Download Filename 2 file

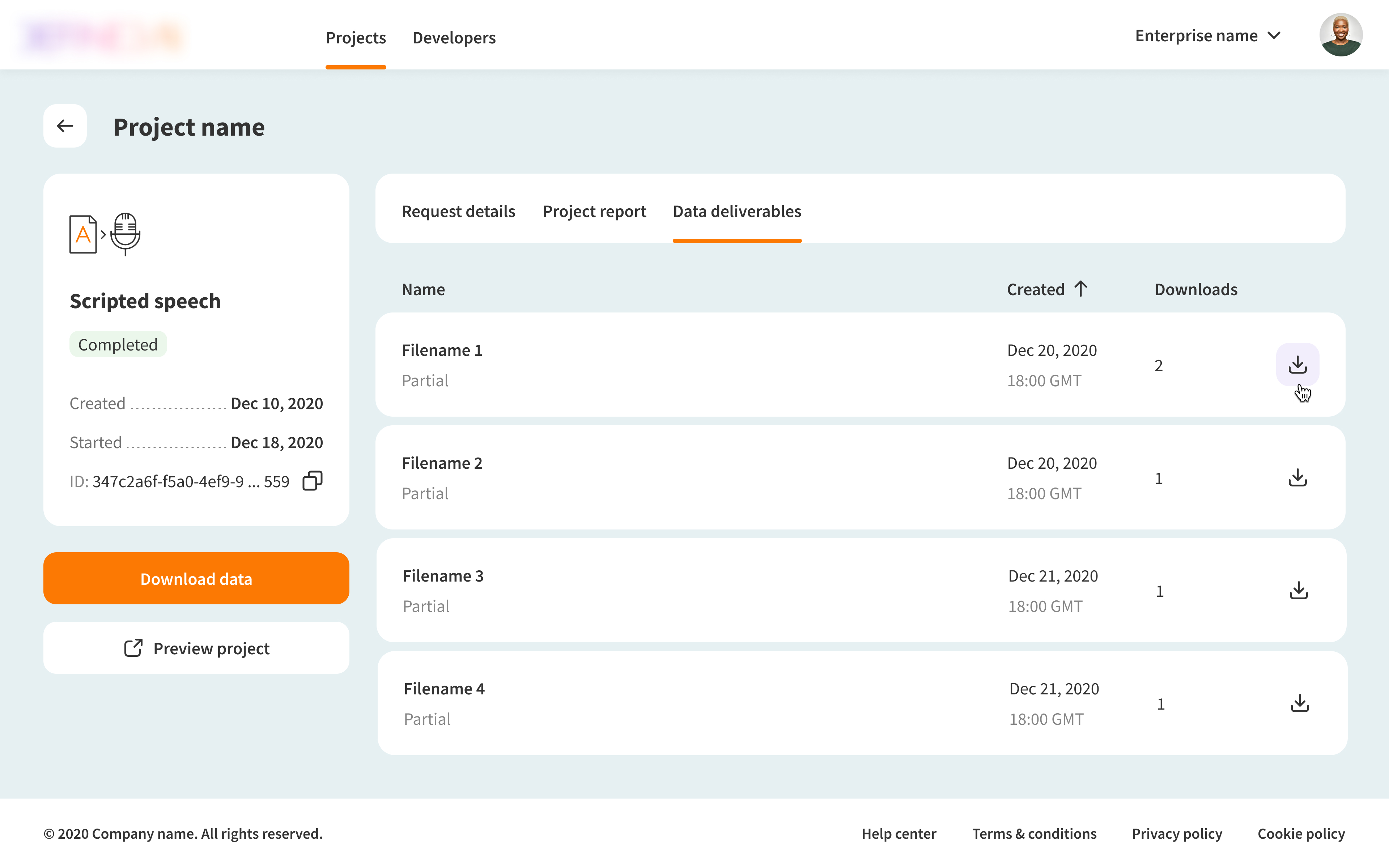1297,478
